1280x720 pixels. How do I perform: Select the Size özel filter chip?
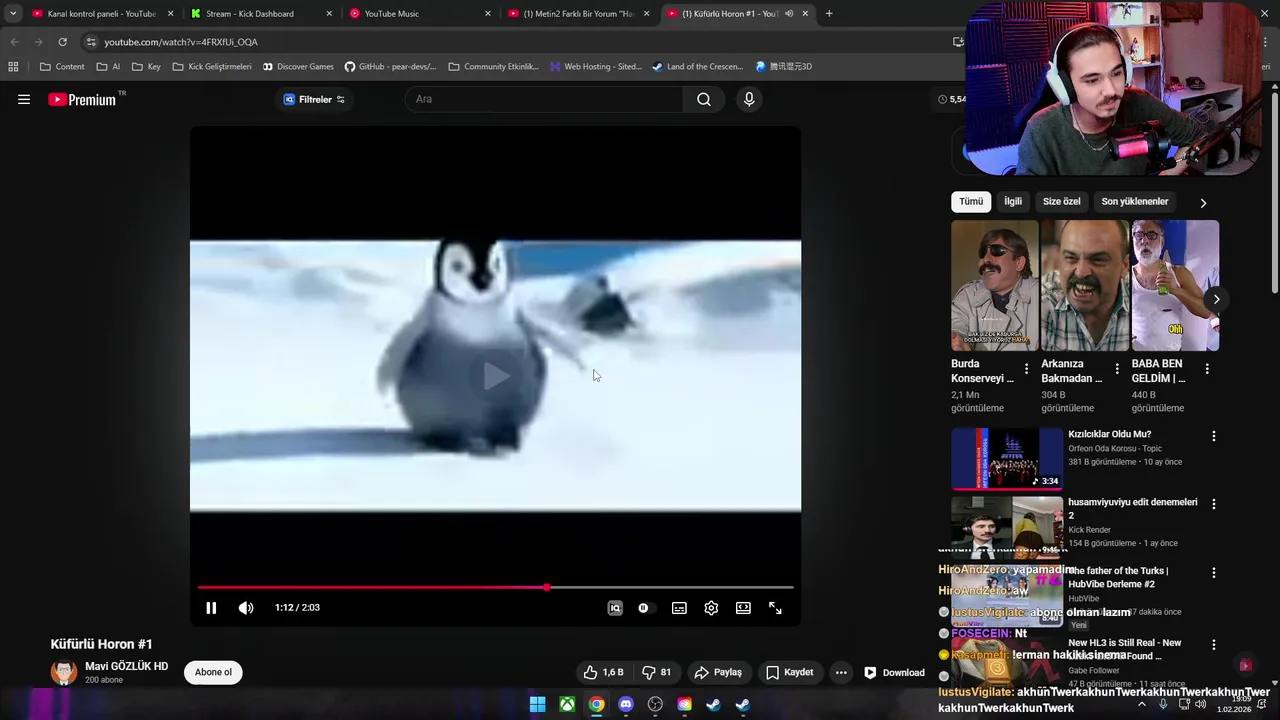coord(1061,201)
